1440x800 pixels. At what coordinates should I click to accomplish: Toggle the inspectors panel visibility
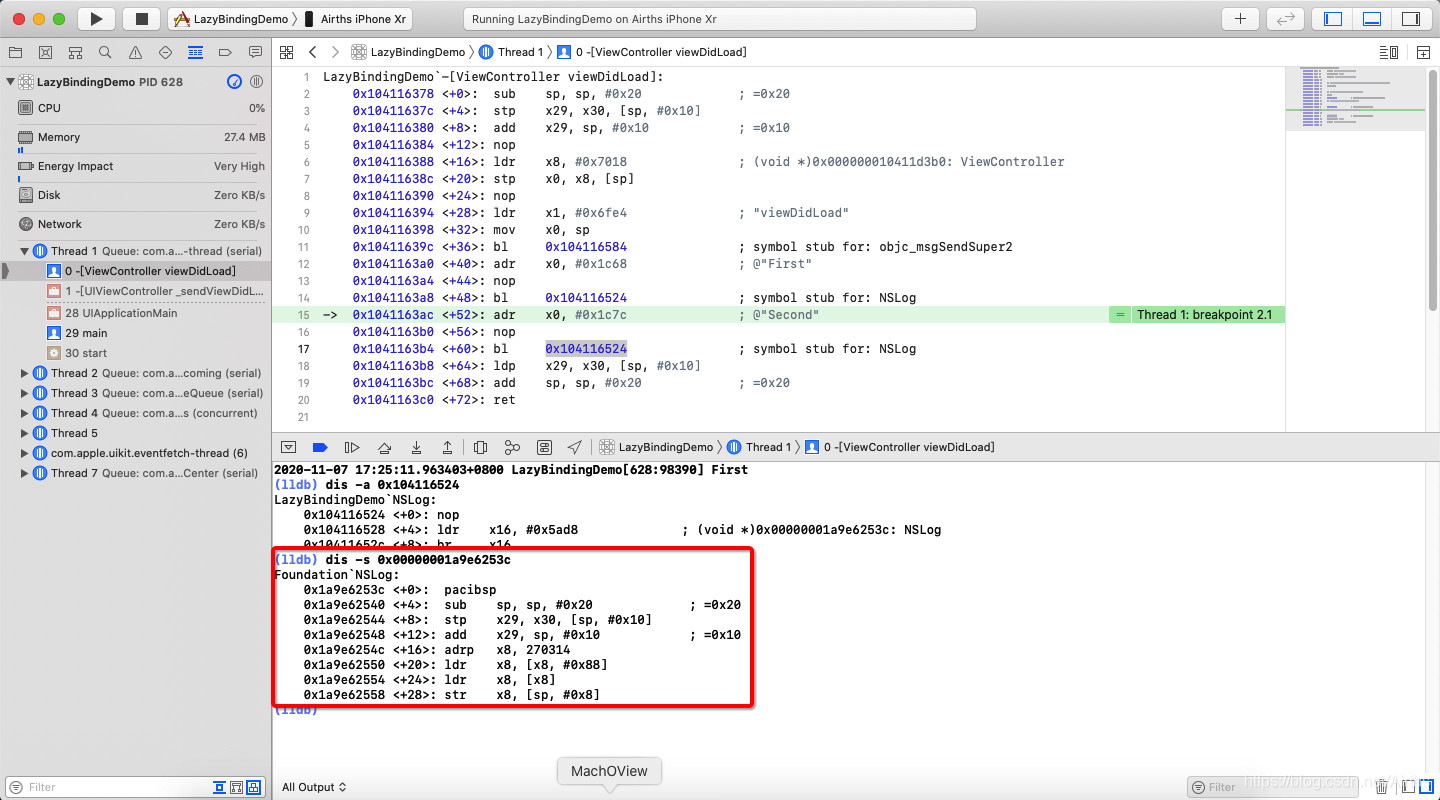tap(1411, 19)
